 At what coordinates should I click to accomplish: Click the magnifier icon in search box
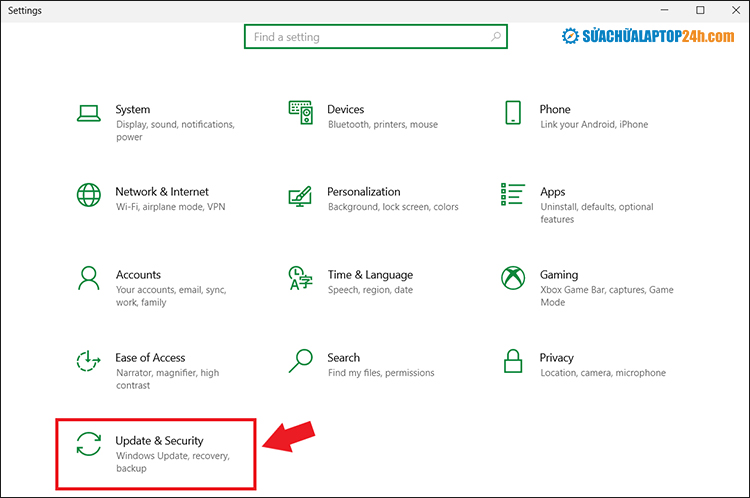[x=496, y=36]
